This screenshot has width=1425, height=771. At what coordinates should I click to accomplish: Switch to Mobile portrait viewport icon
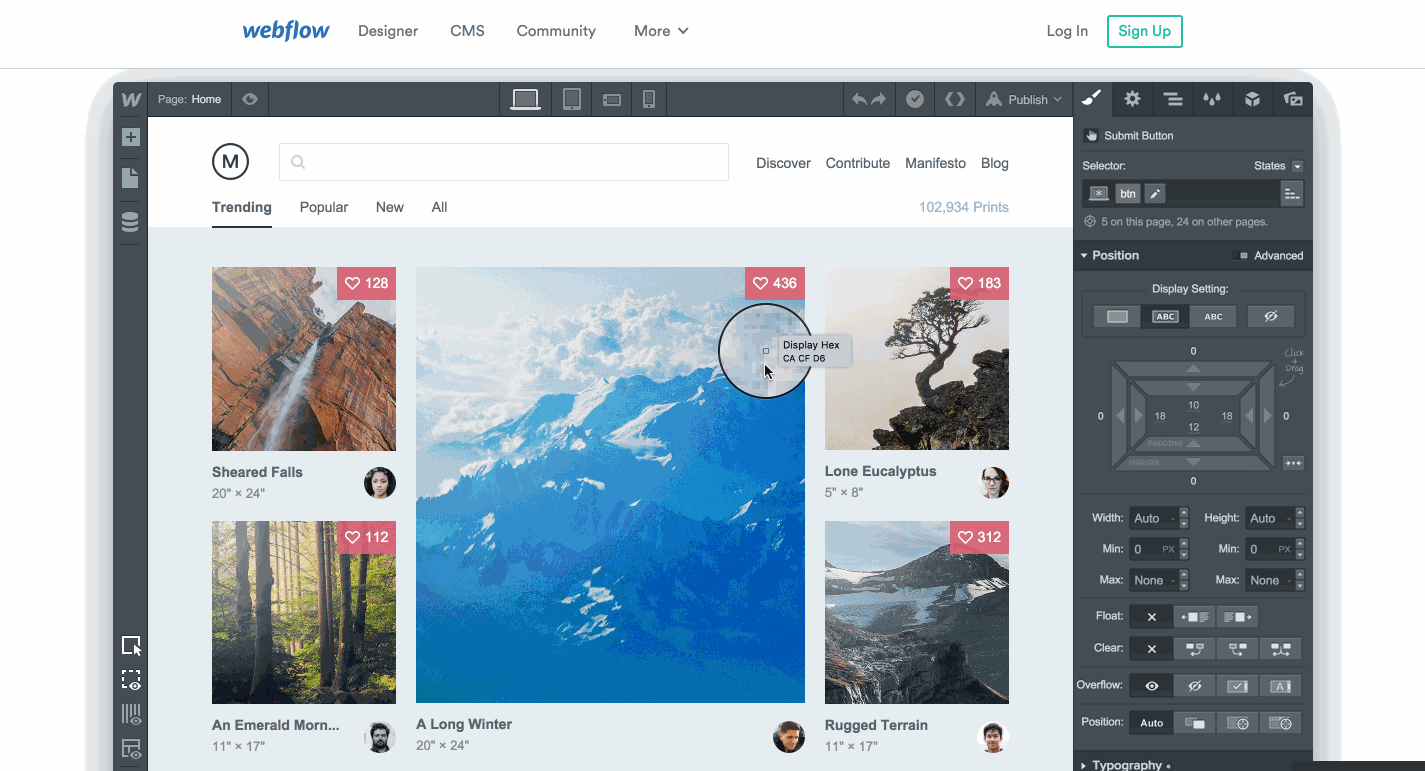649,99
